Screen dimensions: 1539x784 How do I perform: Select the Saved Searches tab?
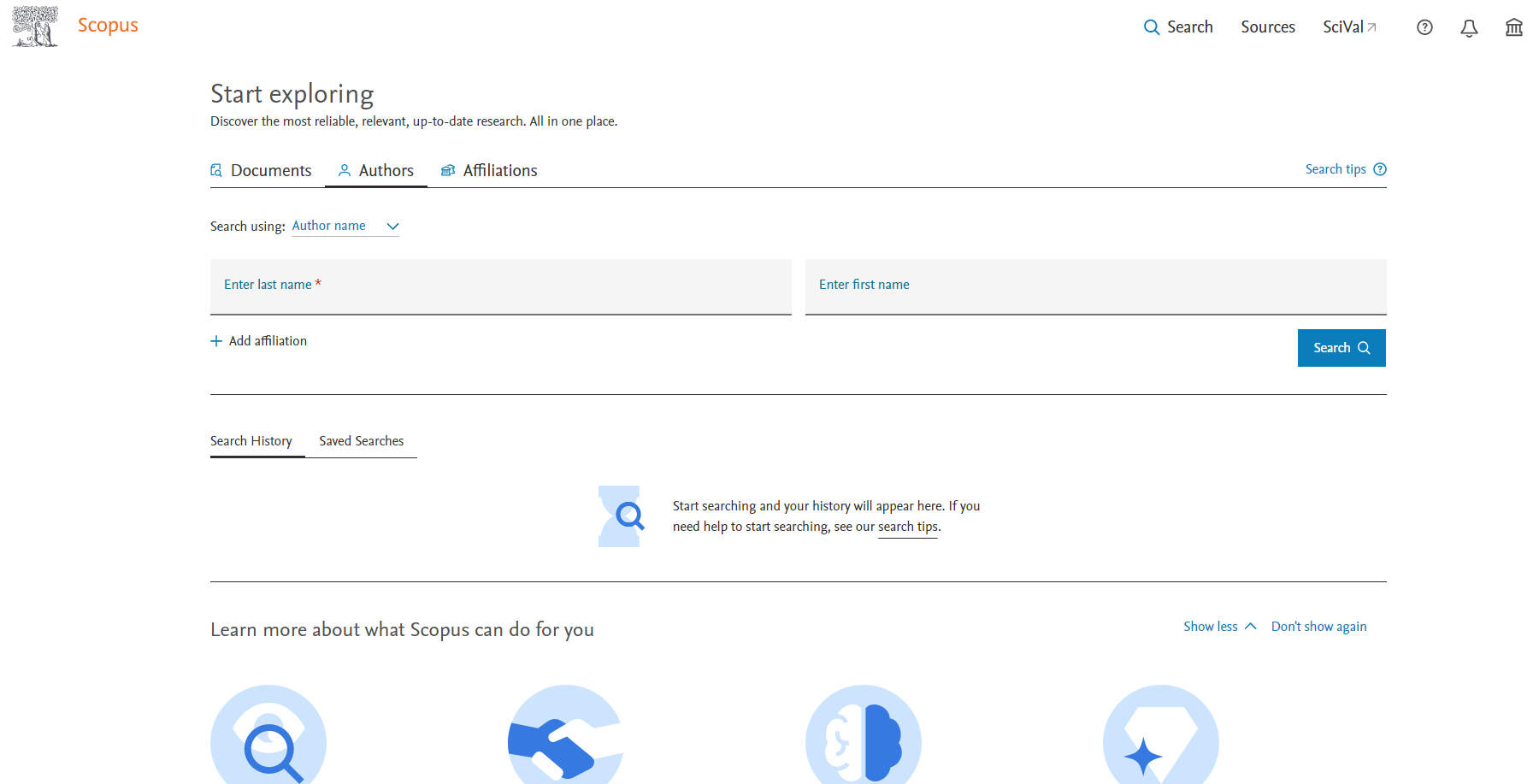[x=362, y=441]
